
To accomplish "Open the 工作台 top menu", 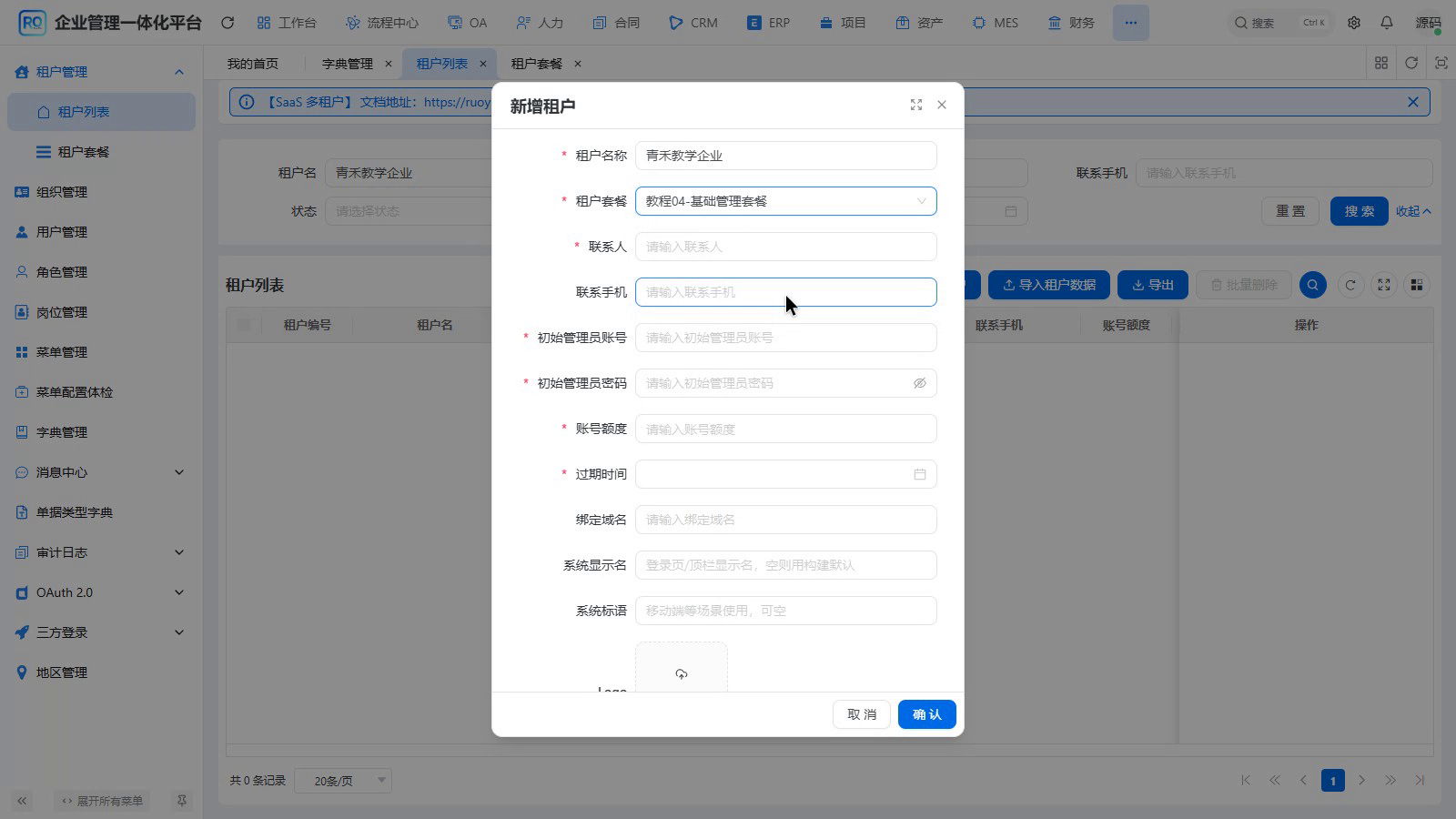I will (x=287, y=23).
